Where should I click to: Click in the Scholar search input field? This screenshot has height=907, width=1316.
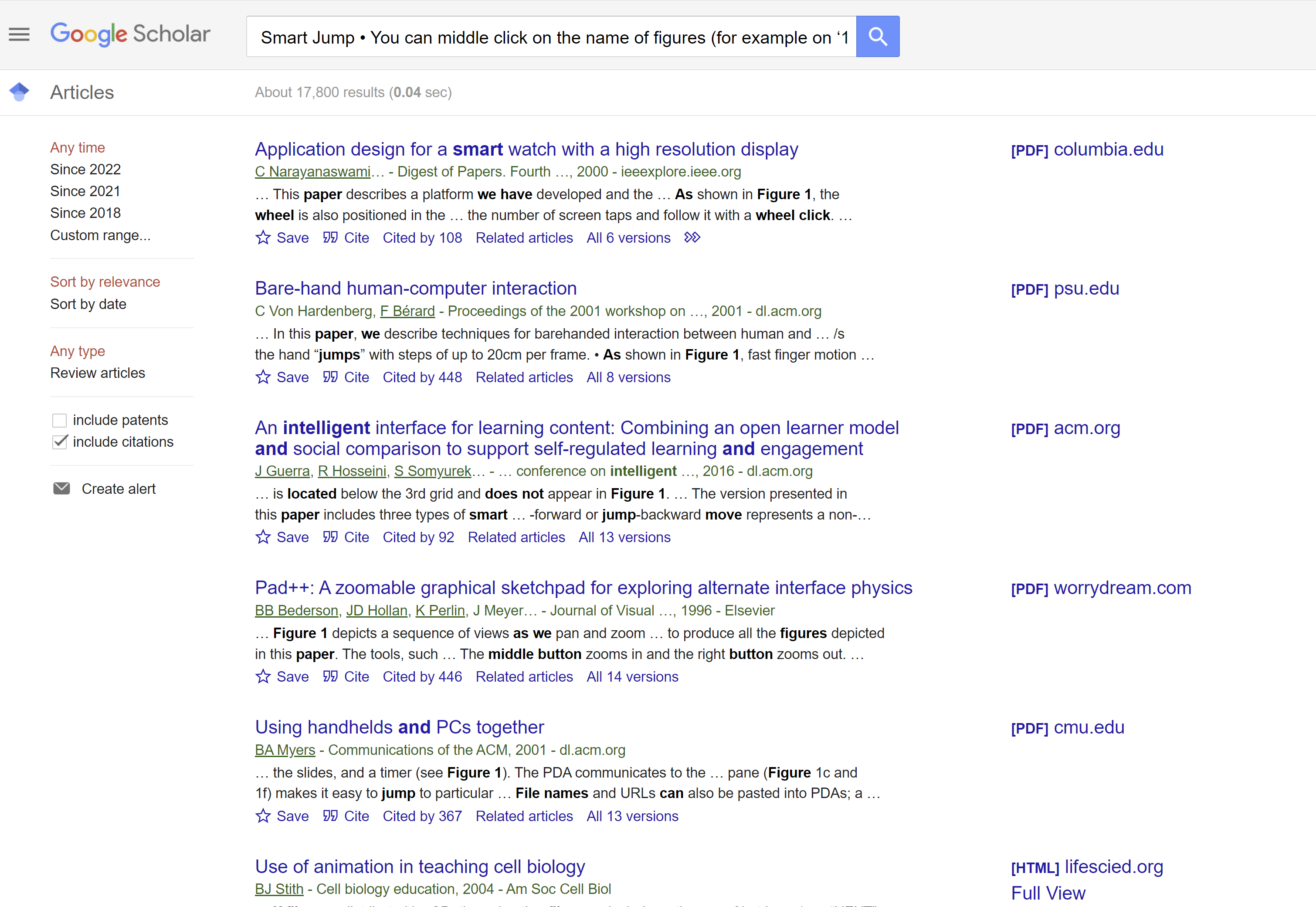551,36
